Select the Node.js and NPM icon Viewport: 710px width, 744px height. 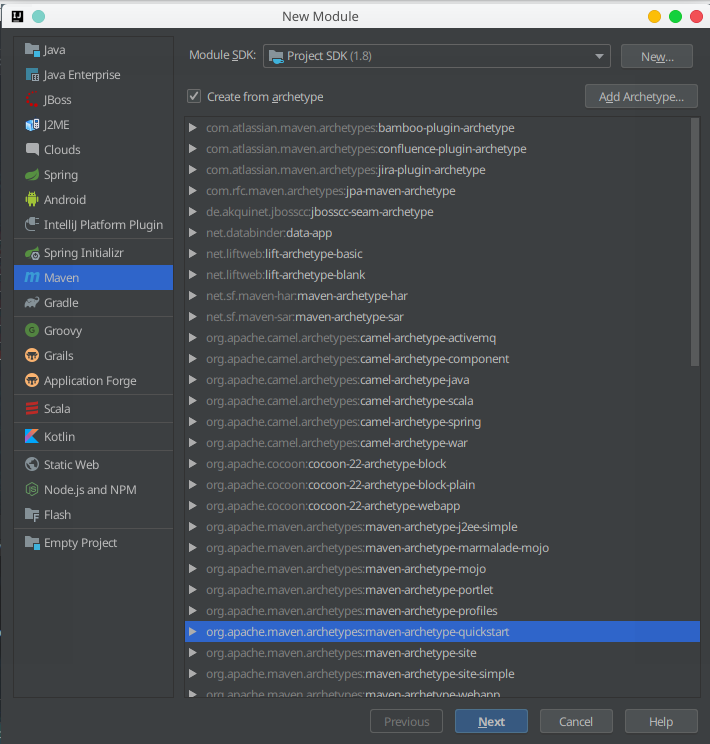32,490
